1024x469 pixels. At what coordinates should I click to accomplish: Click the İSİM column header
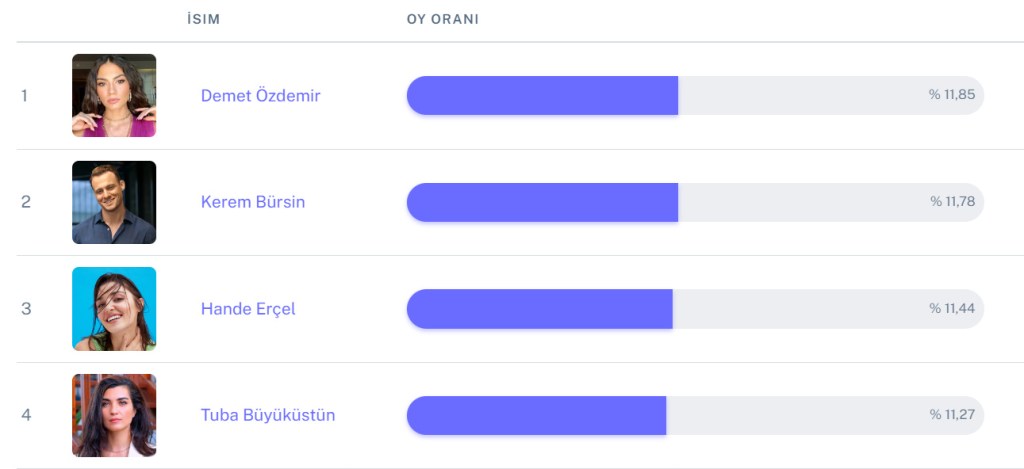203,20
